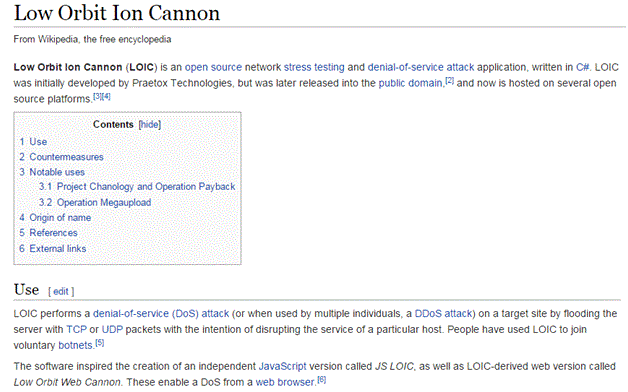Follow the UDP link
Screen dimensions: 628x392
click(112, 330)
